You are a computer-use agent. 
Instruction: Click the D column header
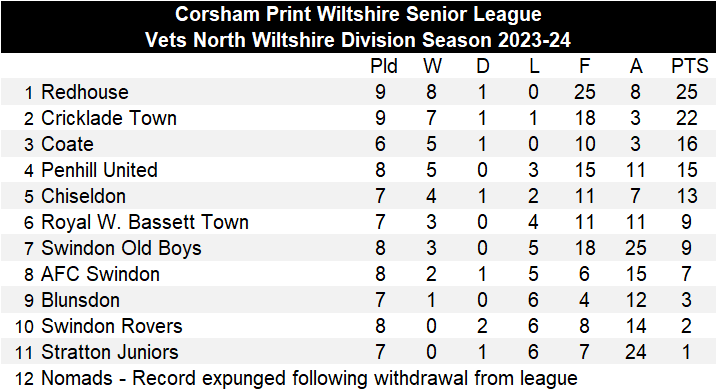(483, 67)
